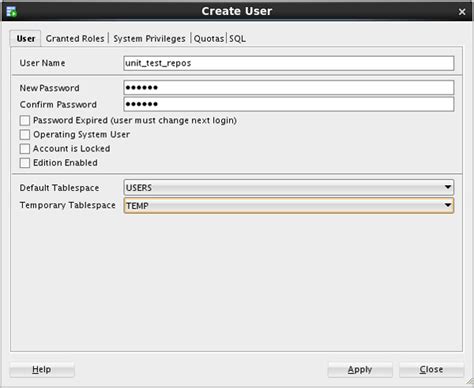Click the Close button
474x388 pixels.
(431, 370)
